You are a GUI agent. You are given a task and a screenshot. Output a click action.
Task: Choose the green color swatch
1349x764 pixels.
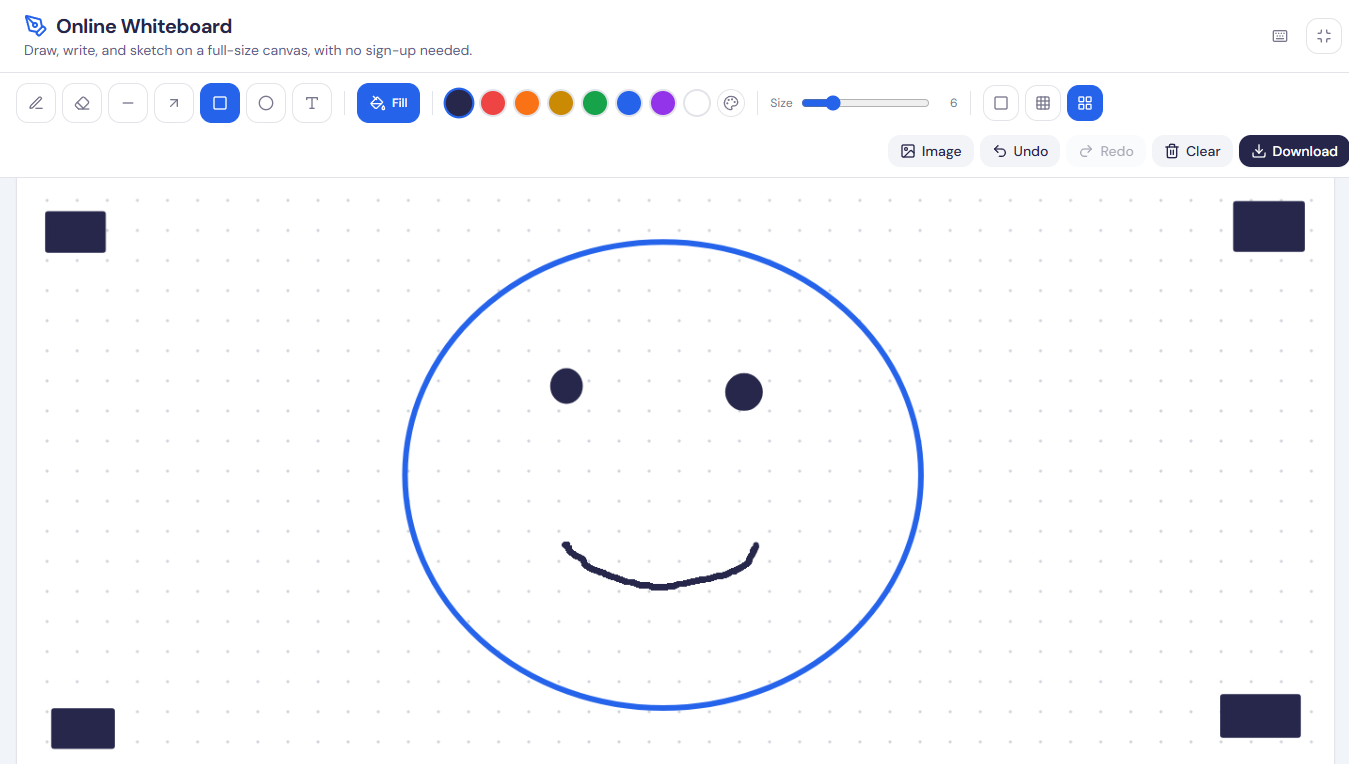click(595, 103)
